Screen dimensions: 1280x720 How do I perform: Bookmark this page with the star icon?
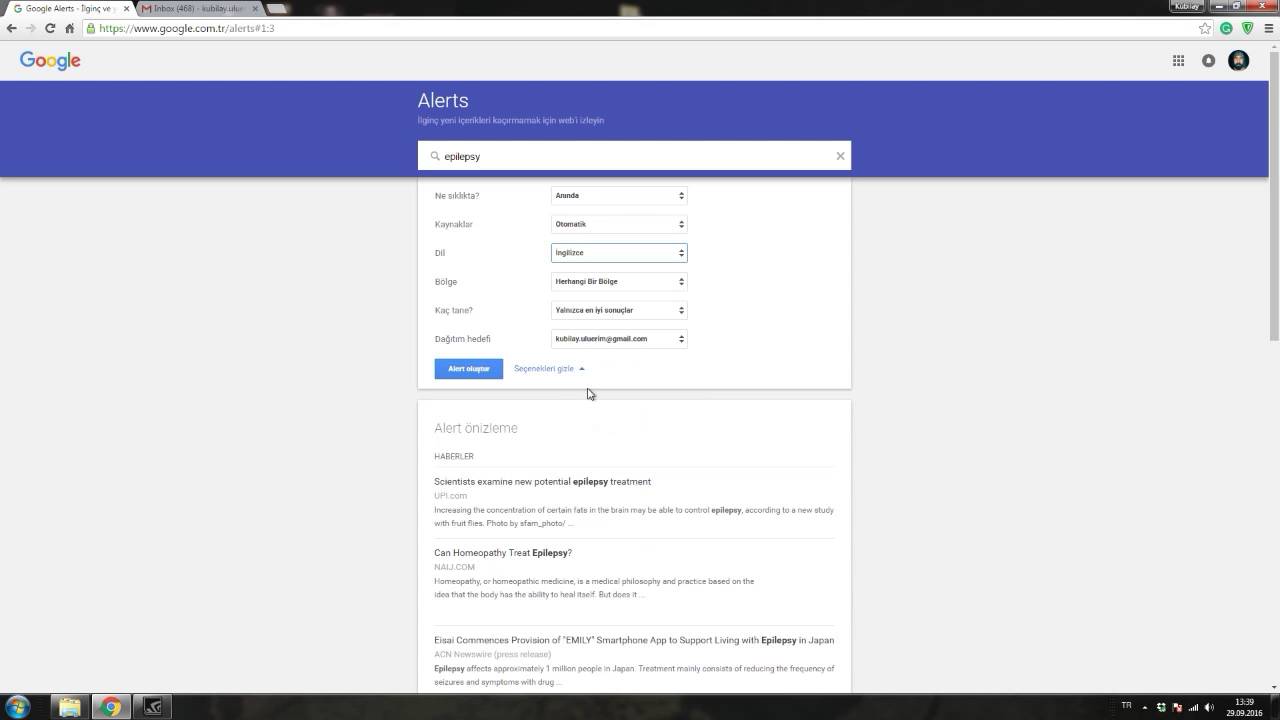point(1205,28)
